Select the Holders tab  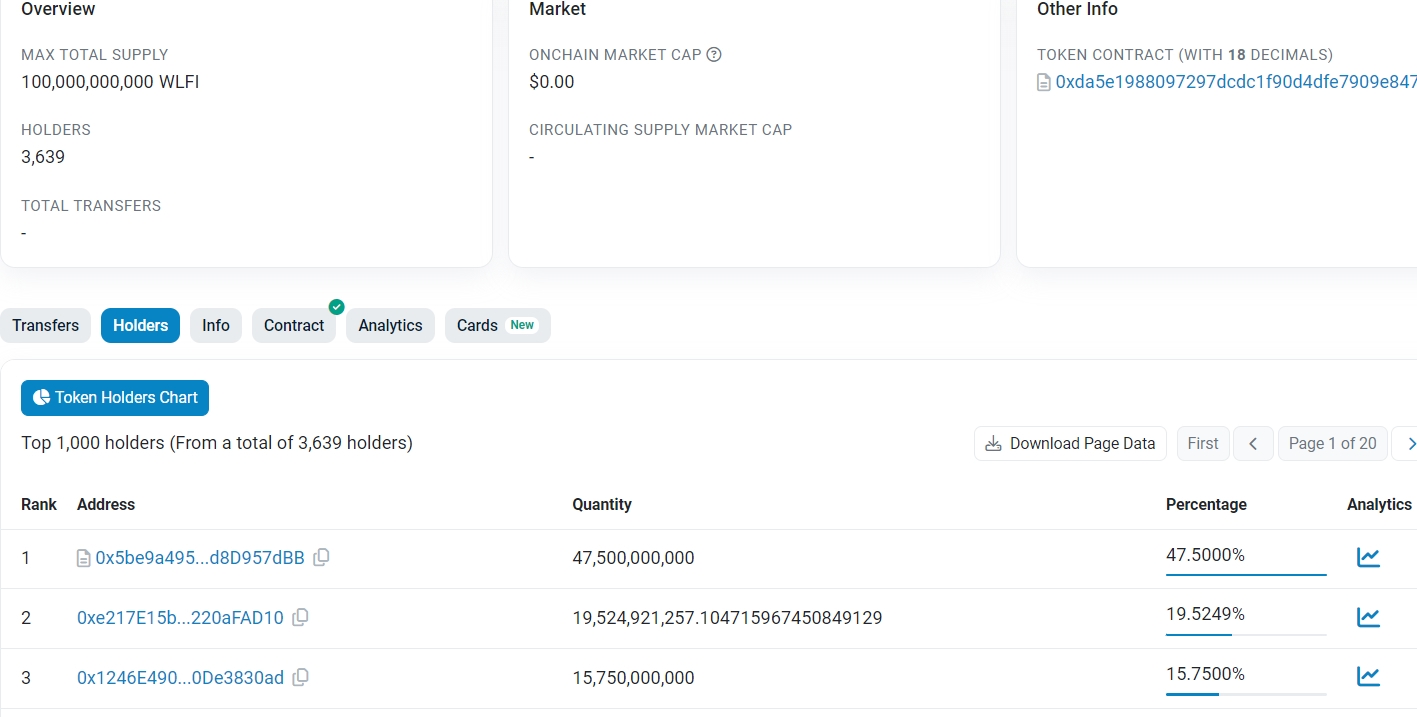click(x=140, y=326)
